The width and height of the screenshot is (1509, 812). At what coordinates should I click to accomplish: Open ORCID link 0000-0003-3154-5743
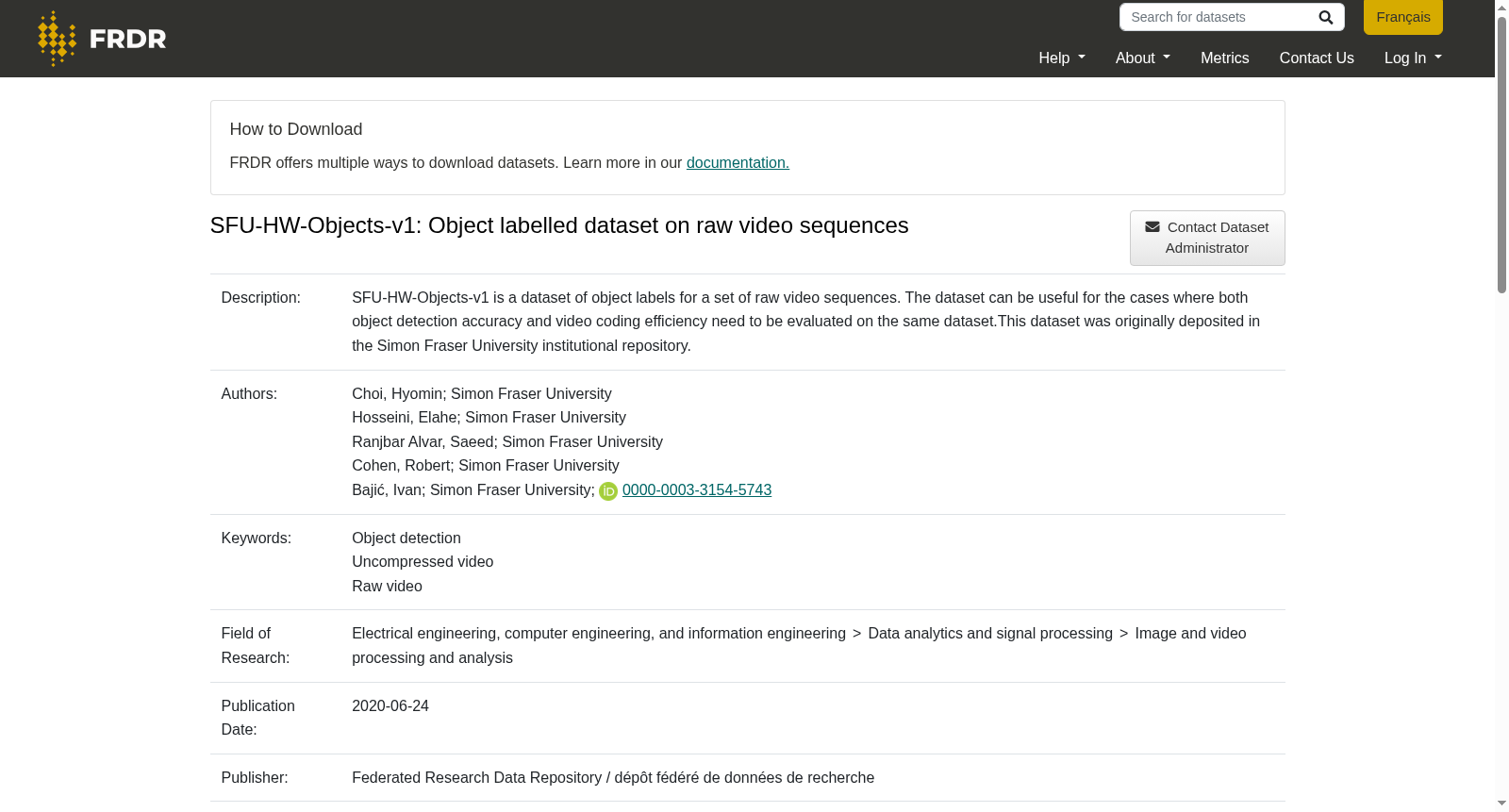[697, 489]
